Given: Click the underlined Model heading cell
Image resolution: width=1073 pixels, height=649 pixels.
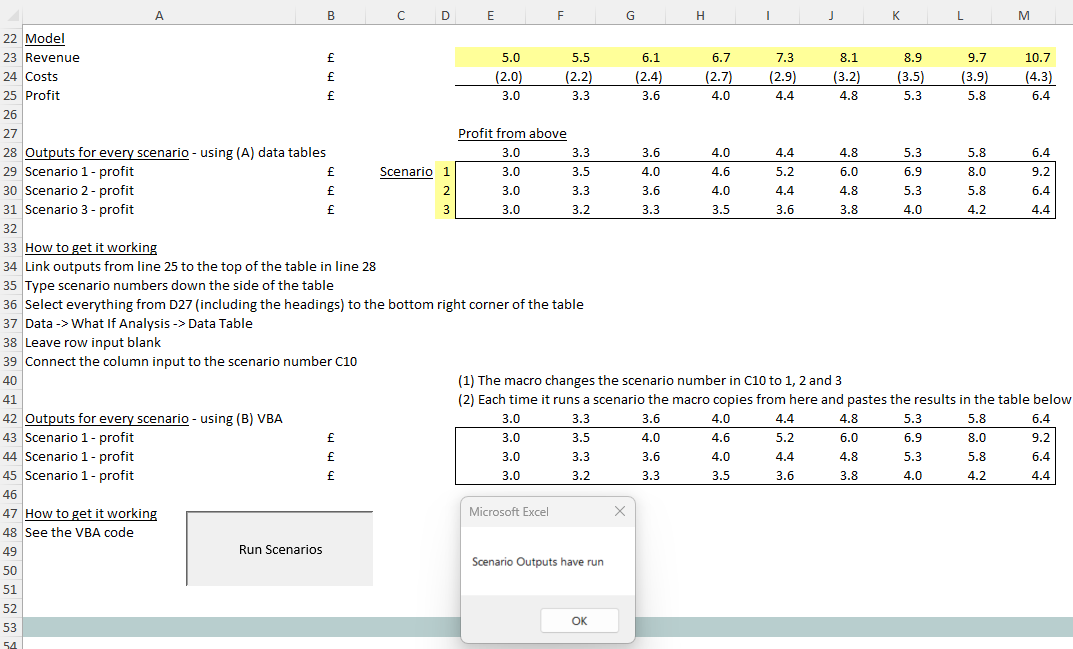Looking at the screenshot, I should point(44,39).
